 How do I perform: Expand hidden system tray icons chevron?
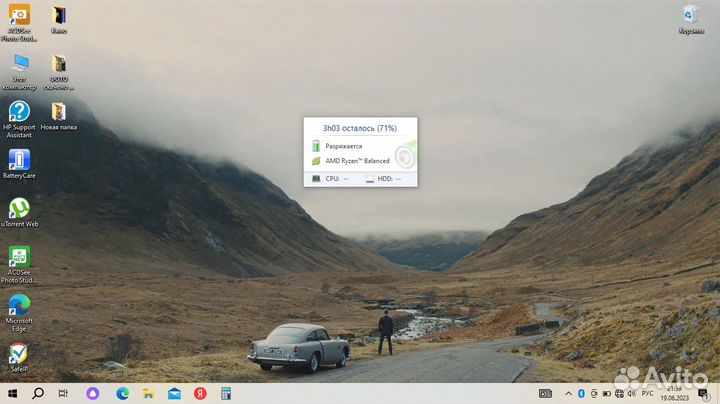[567, 393]
